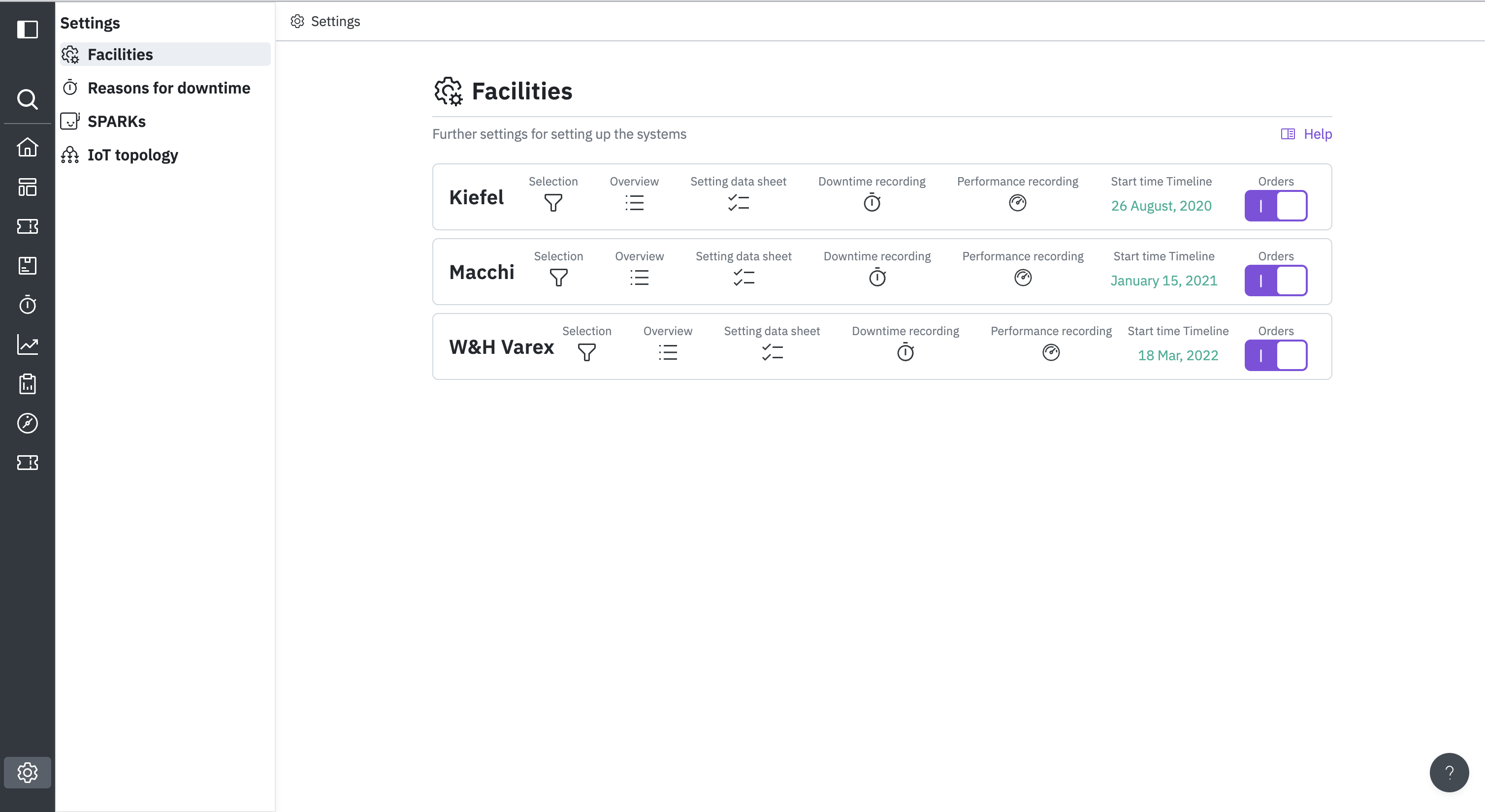Viewport: 1485px width, 812px height.
Task: Toggle Orders switch for Macchi
Action: click(x=1275, y=281)
